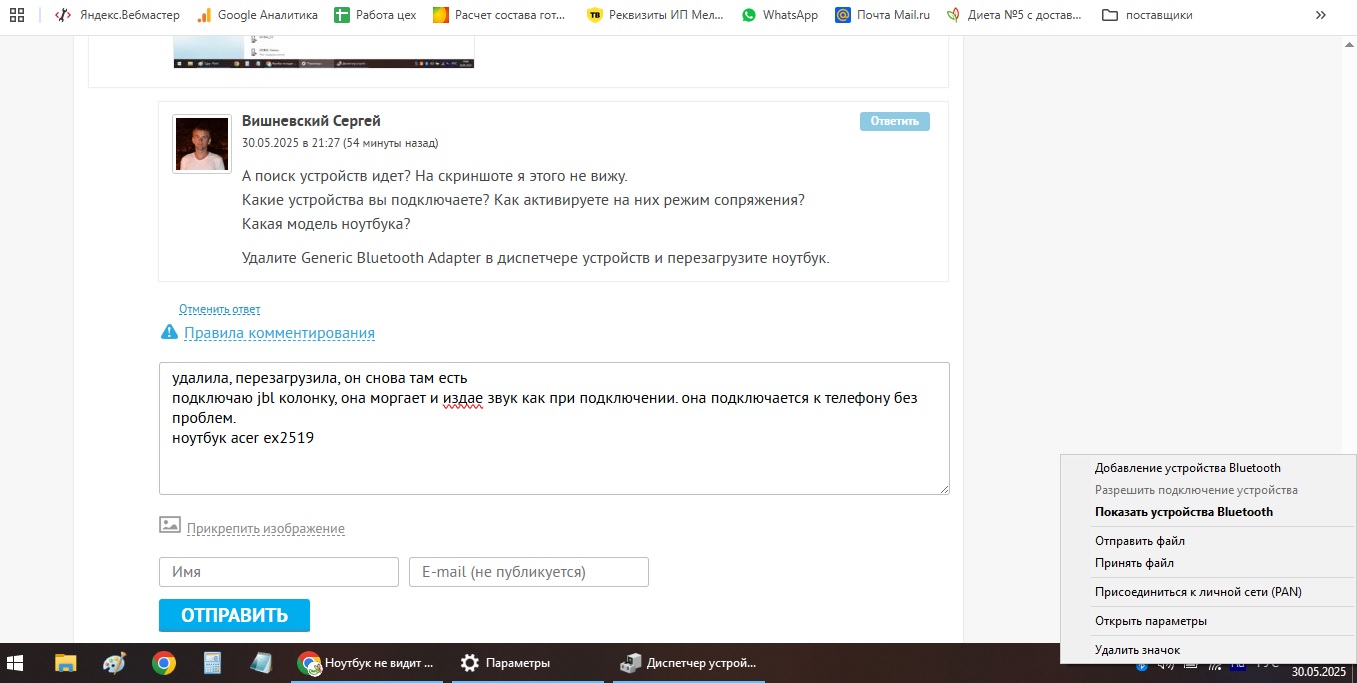Open the поставщики bookmarks folder

pyautogui.click(x=1147, y=15)
